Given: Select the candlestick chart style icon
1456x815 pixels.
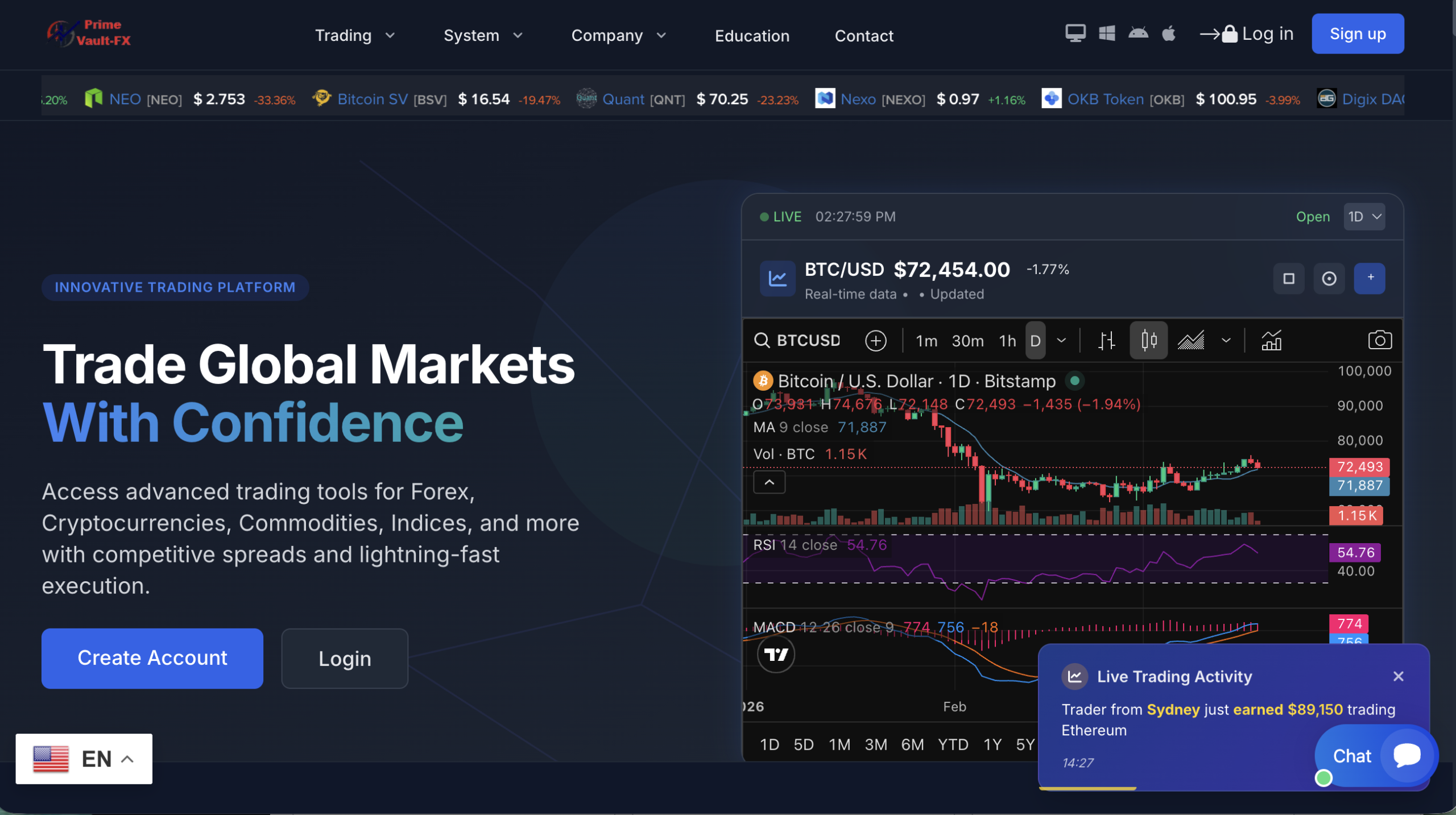Looking at the screenshot, I should pos(1149,340).
